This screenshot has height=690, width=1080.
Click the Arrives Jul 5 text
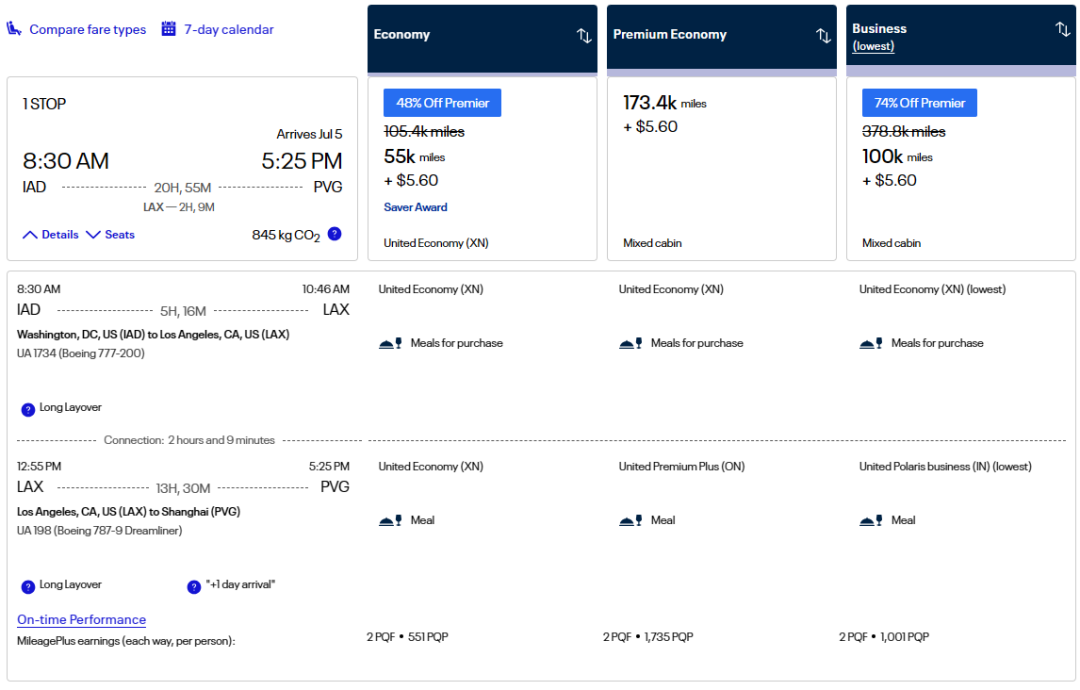point(309,134)
